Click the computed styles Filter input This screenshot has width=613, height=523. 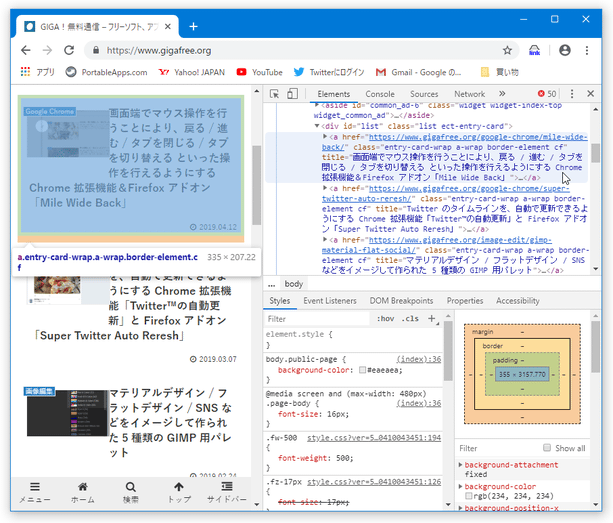click(x=498, y=448)
